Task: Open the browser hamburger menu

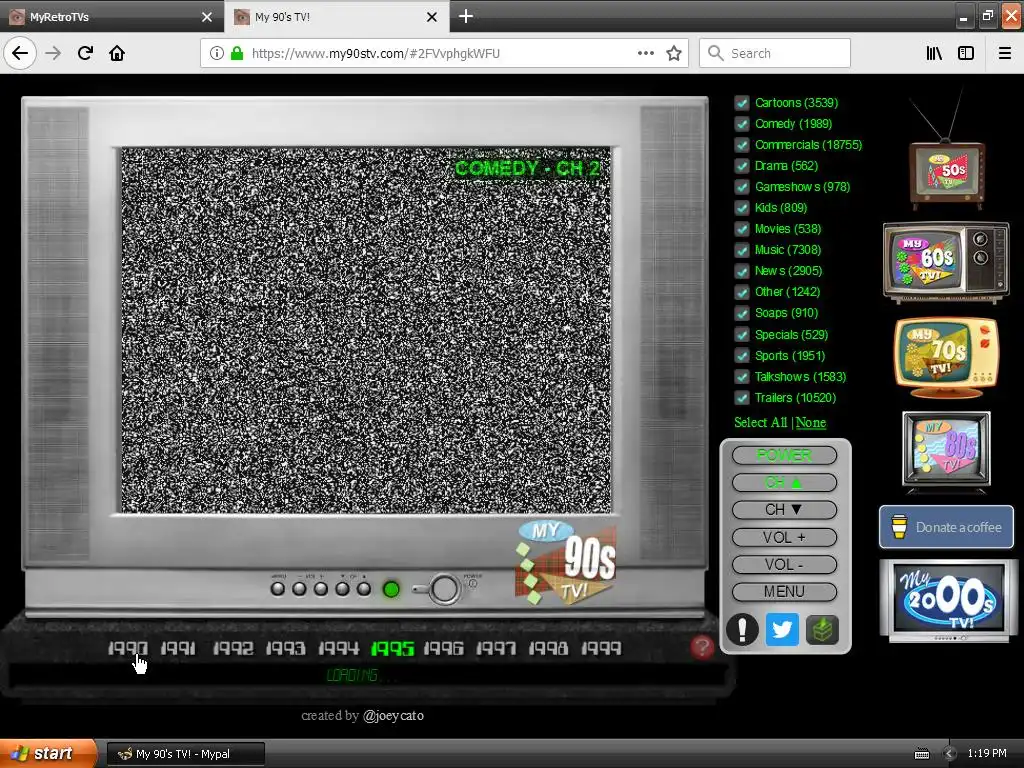Action: click(x=1005, y=53)
